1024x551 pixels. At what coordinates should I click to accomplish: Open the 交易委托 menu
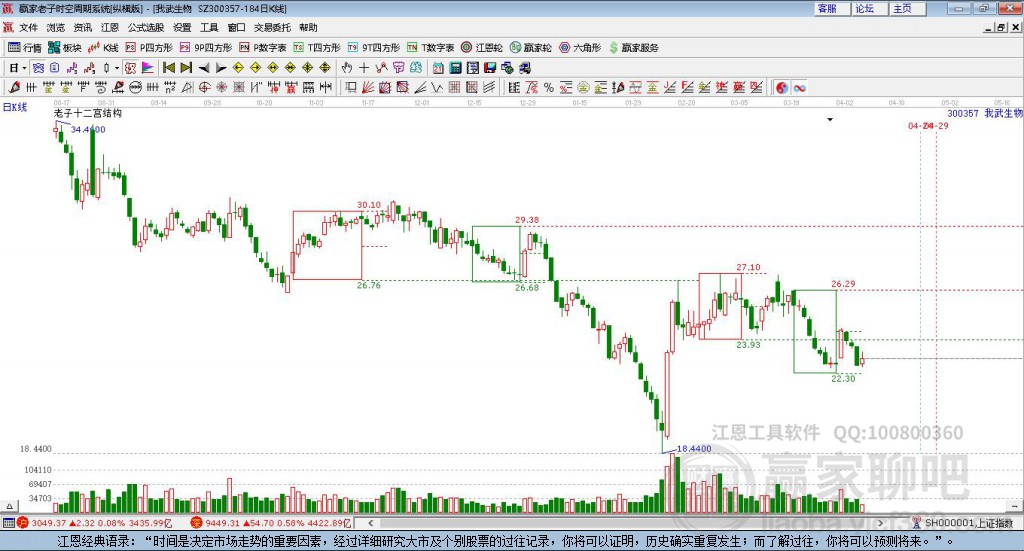click(x=272, y=27)
